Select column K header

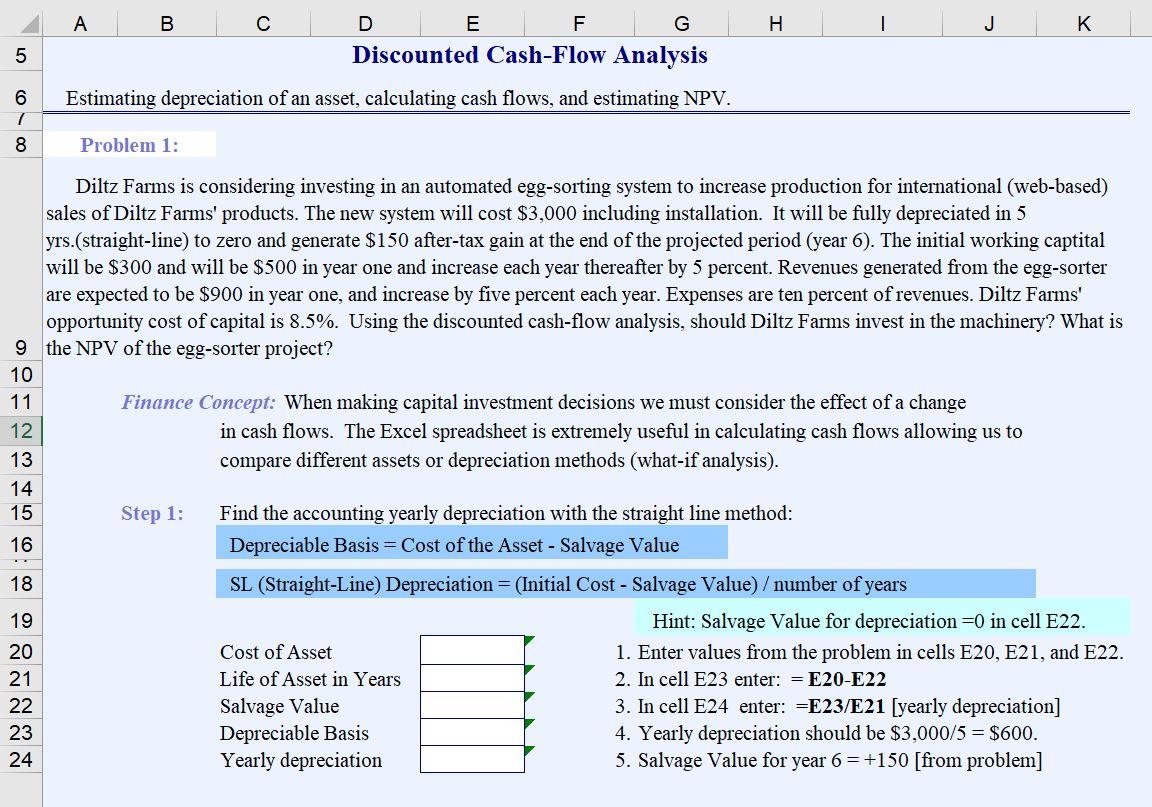pos(1083,24)
